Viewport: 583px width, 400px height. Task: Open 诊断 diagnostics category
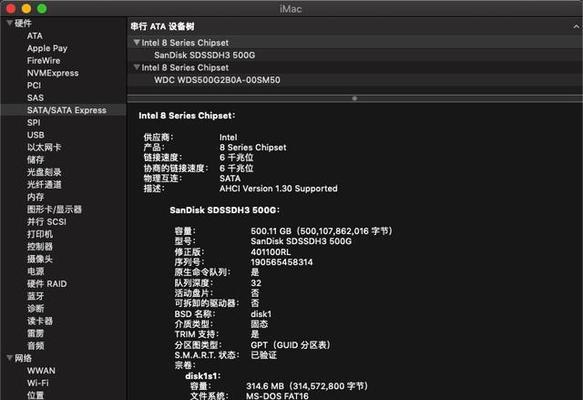(x=35, y=308)
